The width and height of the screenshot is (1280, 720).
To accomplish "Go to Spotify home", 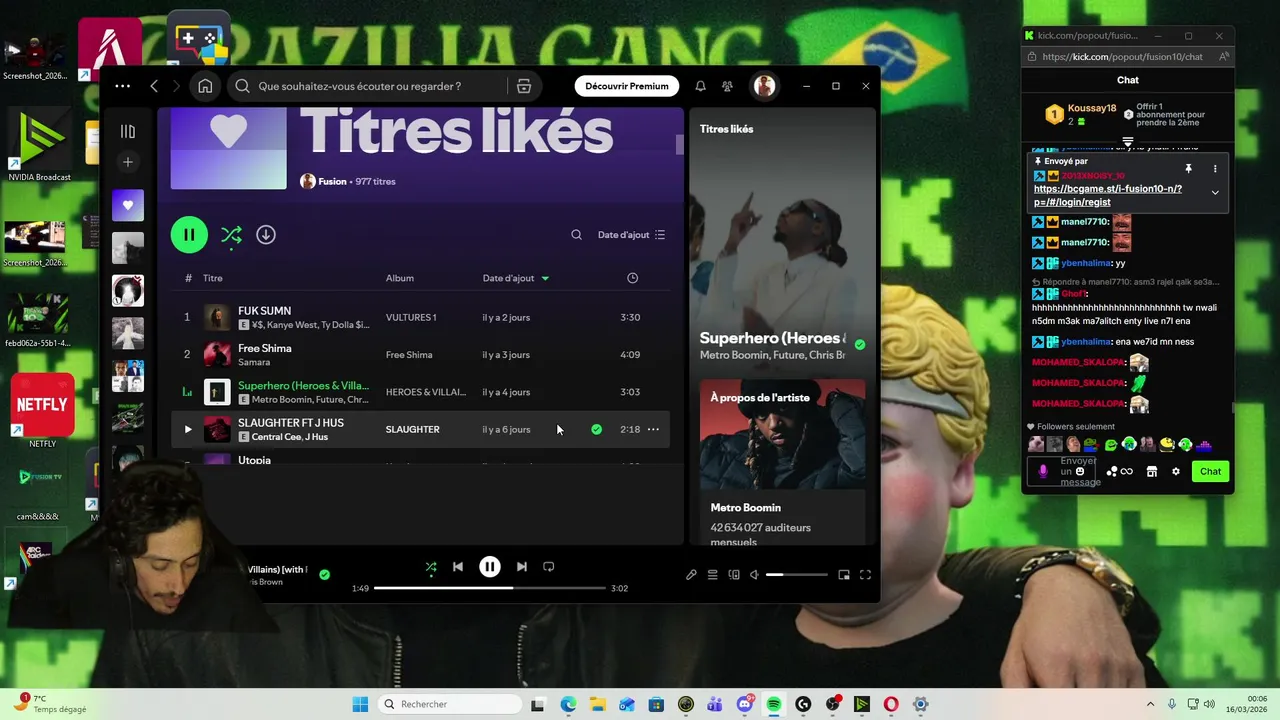I will point(205,86).
